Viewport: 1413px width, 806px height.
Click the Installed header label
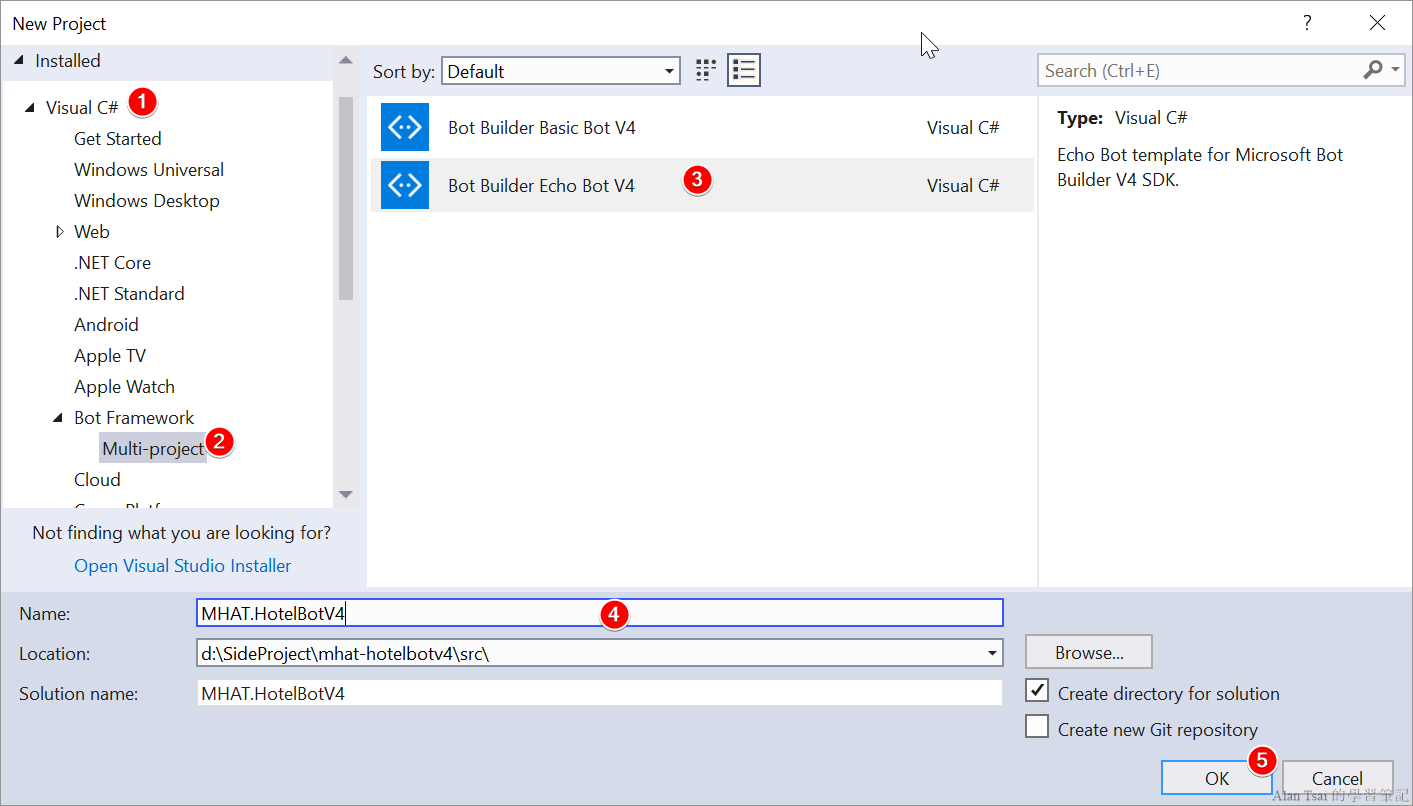click(x=68, y=61)
